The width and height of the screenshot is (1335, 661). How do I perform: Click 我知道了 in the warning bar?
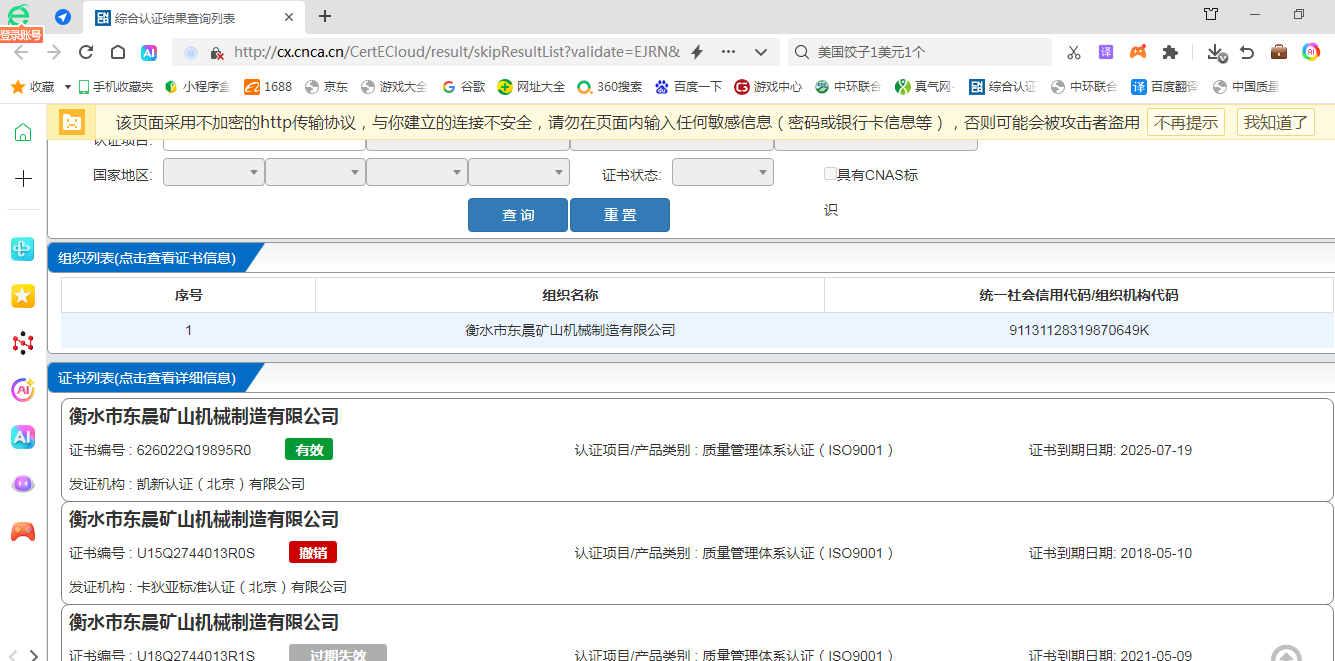click(x=1277, y=122)
